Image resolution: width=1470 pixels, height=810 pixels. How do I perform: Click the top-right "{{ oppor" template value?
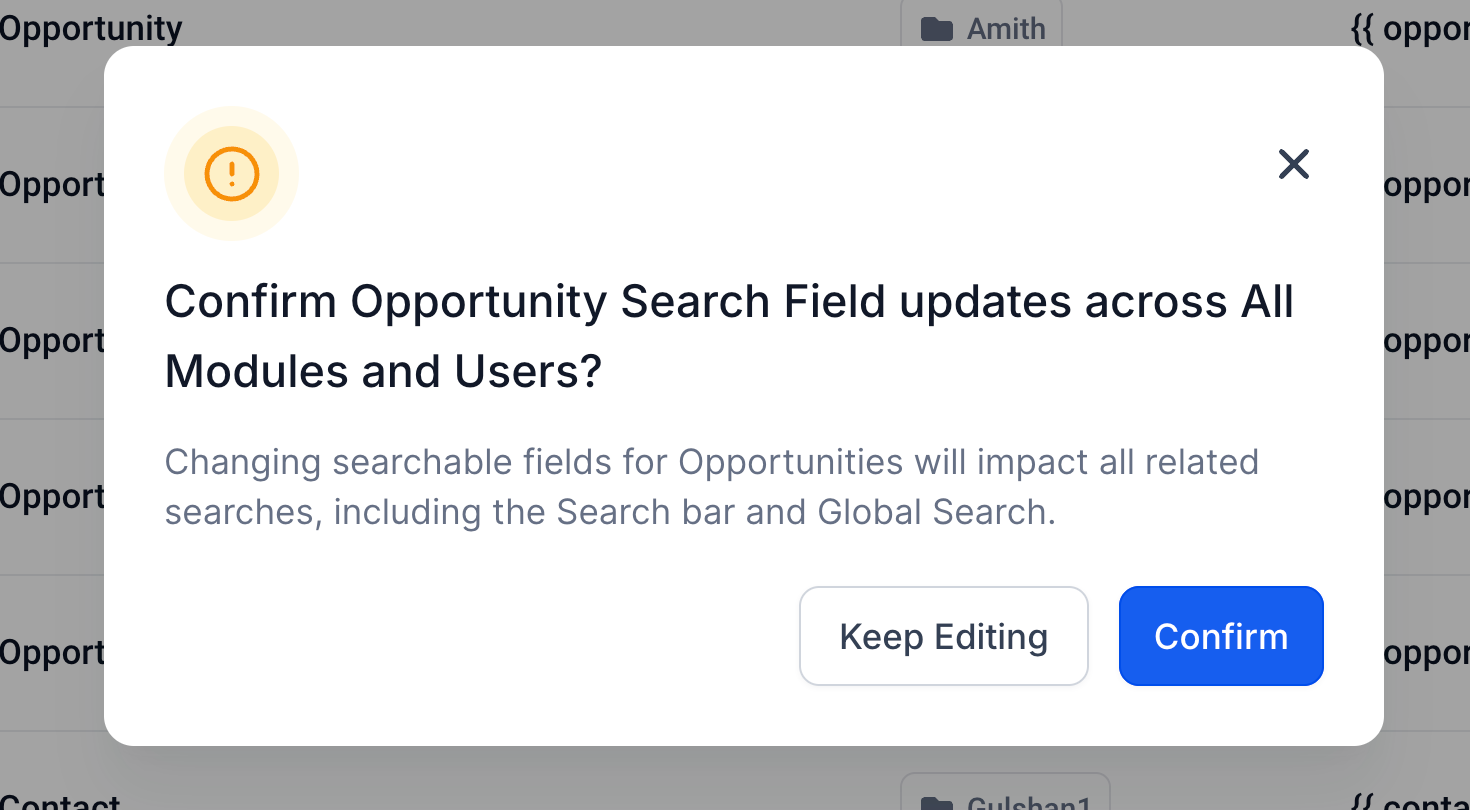[1410, 29]
